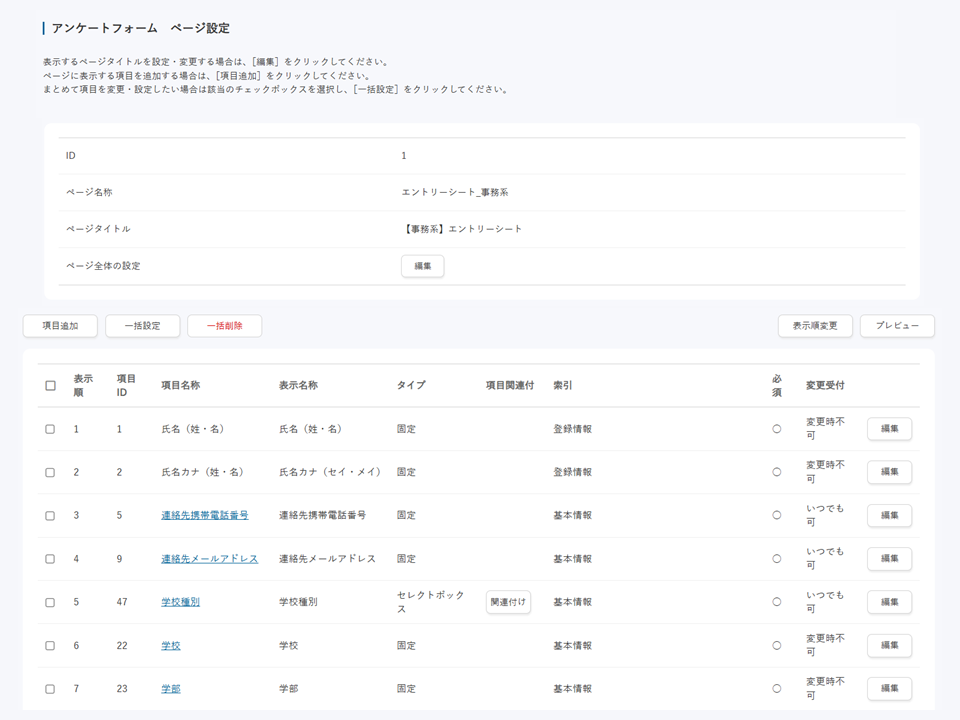Click 編集 button for 学校 row

point(889,646)
